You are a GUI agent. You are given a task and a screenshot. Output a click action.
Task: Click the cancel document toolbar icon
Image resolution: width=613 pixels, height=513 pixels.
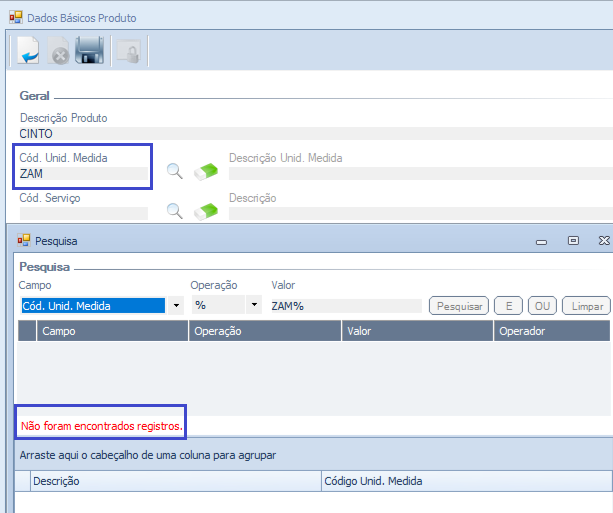pos(58,50)
